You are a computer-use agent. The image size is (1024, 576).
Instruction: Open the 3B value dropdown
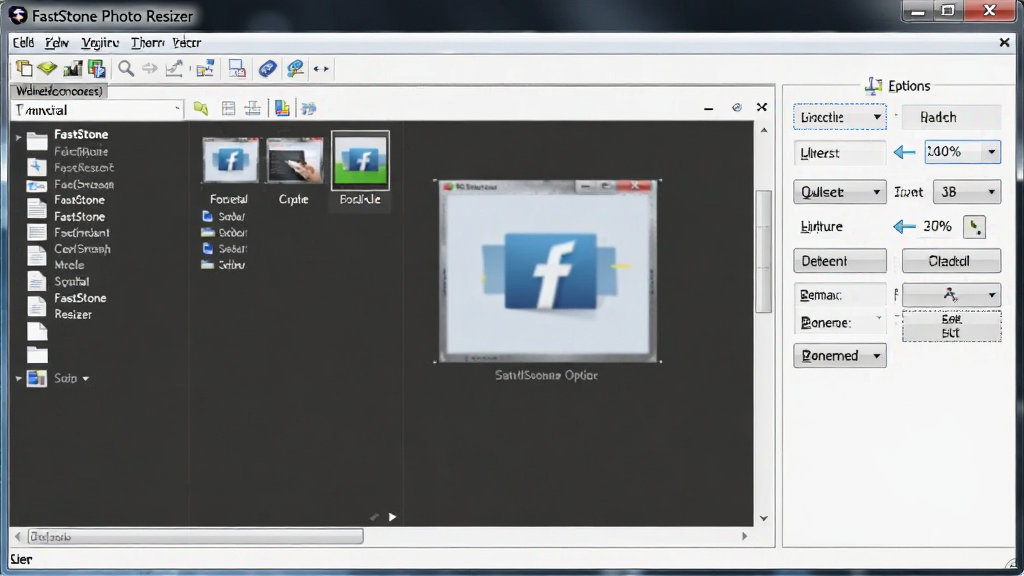coord(967,192)
